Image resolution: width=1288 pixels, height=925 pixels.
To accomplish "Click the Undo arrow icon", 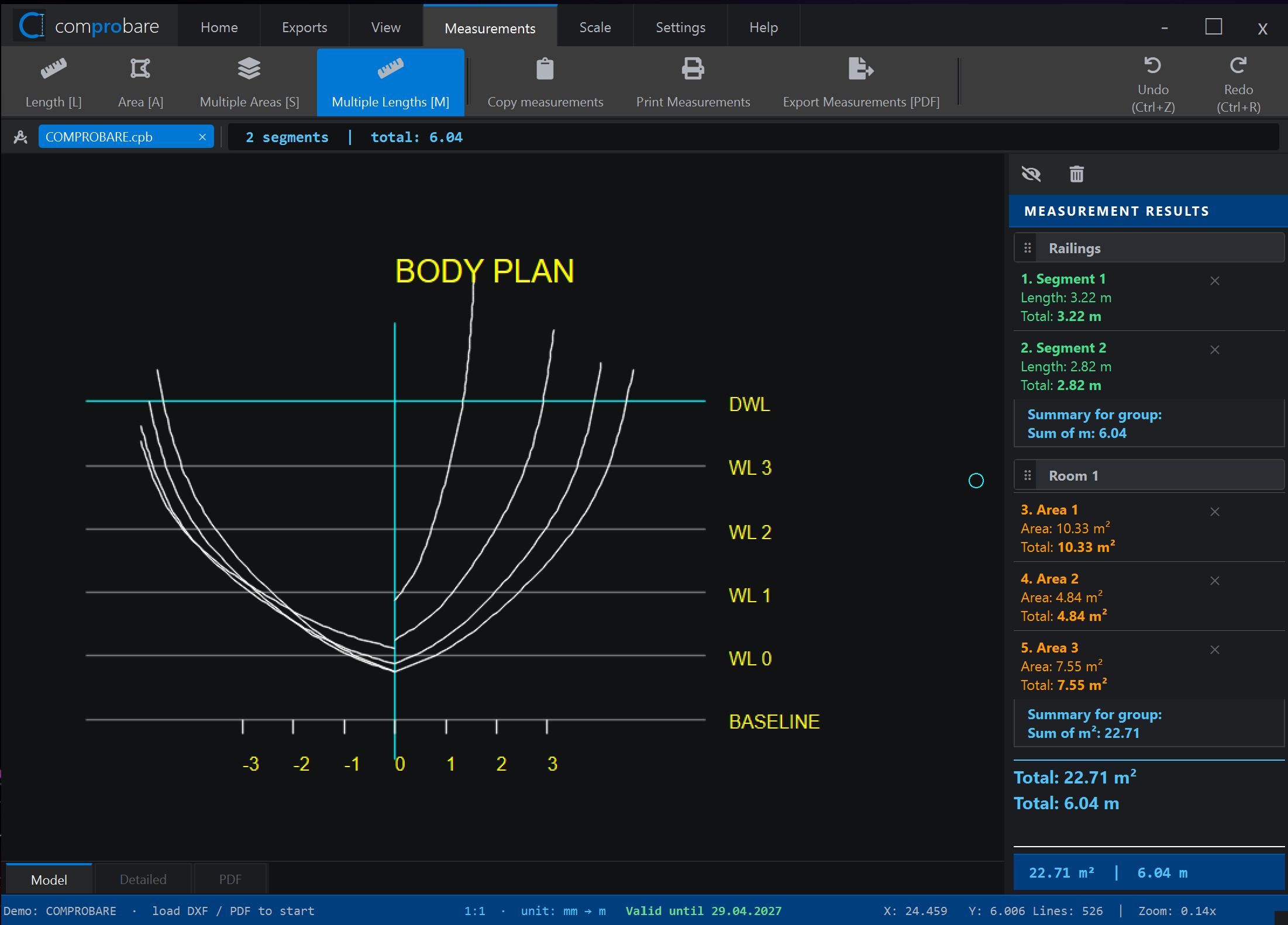I will pyautogui.click(x=1152, y=65).
